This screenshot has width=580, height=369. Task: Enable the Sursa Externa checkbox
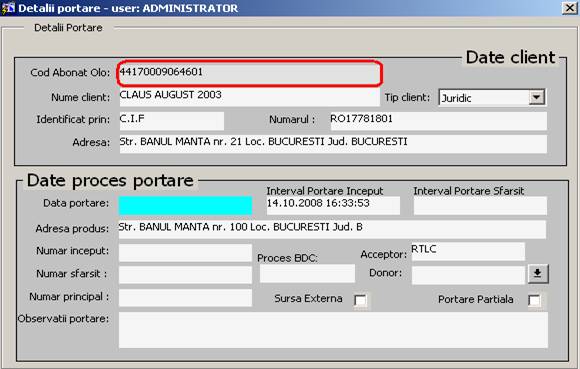(x=360, y=300)
